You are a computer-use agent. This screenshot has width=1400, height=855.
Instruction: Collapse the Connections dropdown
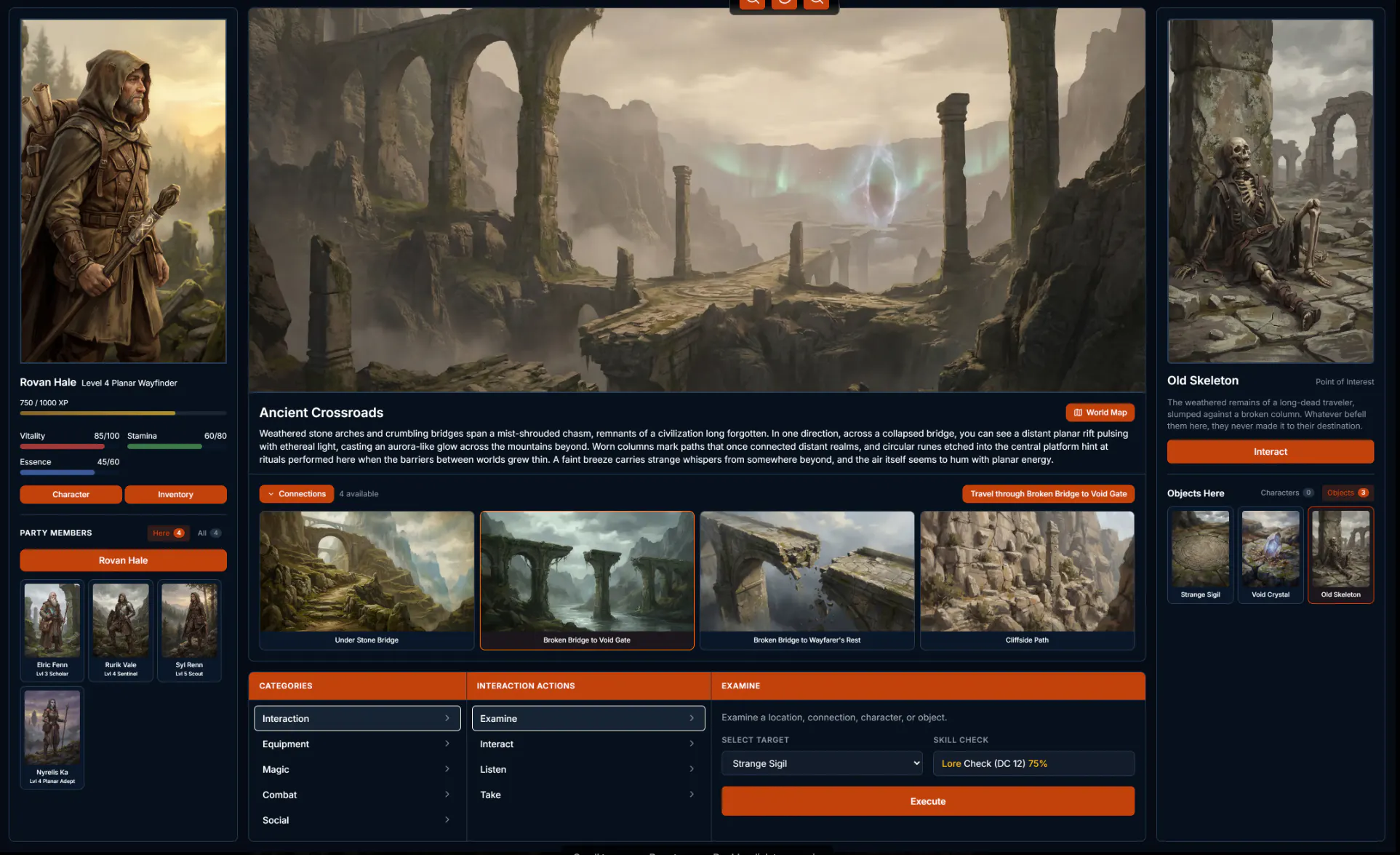296,494
